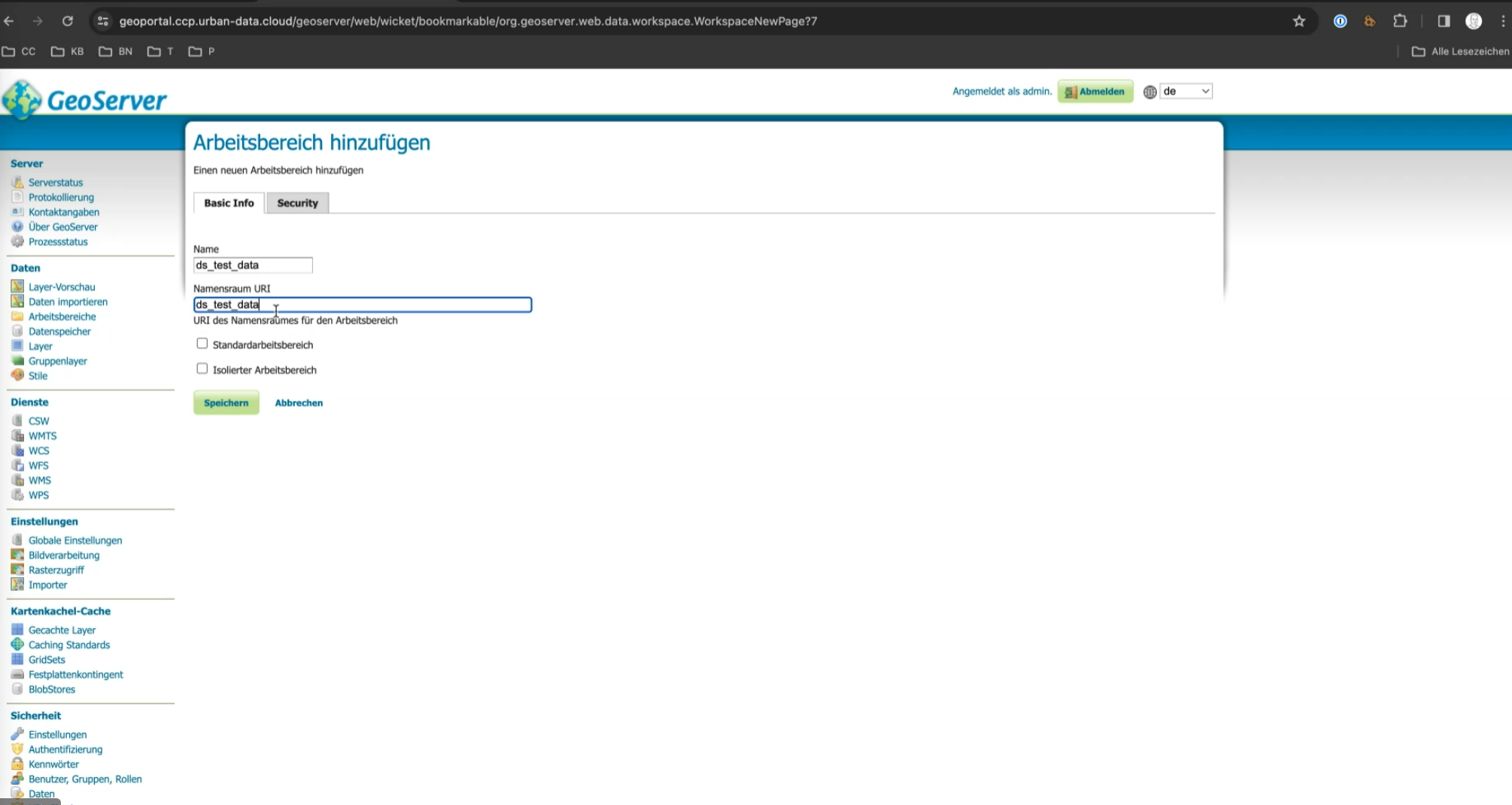Open browser extensions puzzle icon
Image resolution: width=1512 pixels, height=805 pixels.
1400,21
